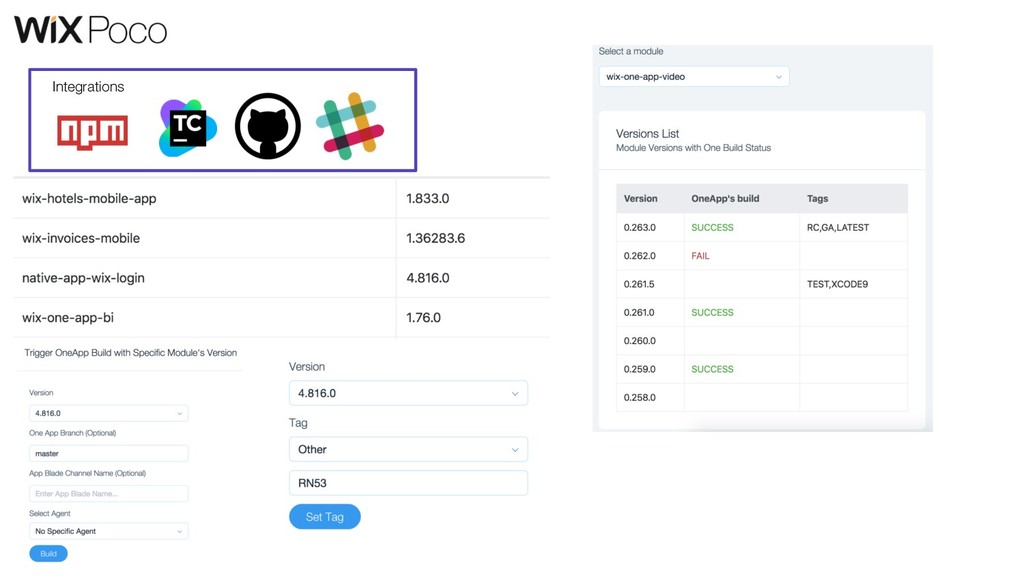
Task: Click the Versions List heading
Action: (647, 133)
